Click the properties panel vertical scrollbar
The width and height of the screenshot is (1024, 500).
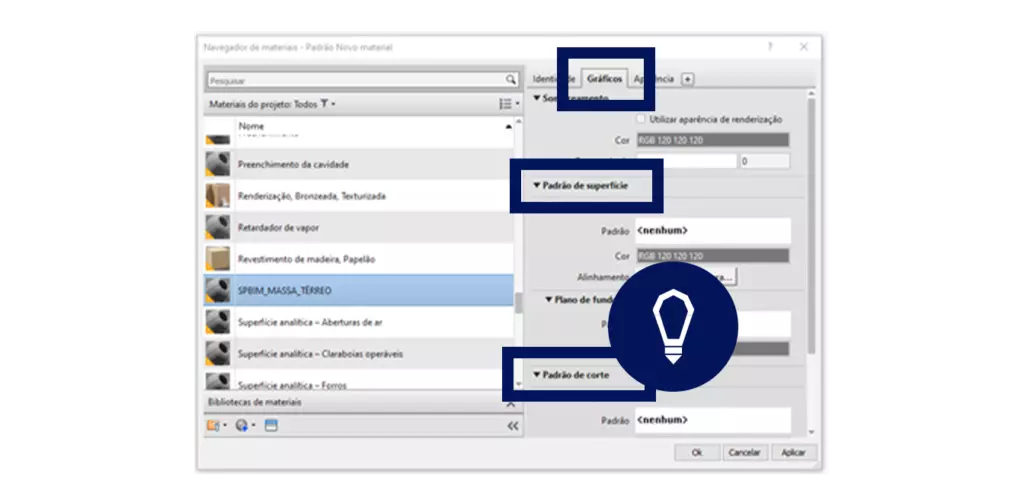tap(812, 227)
